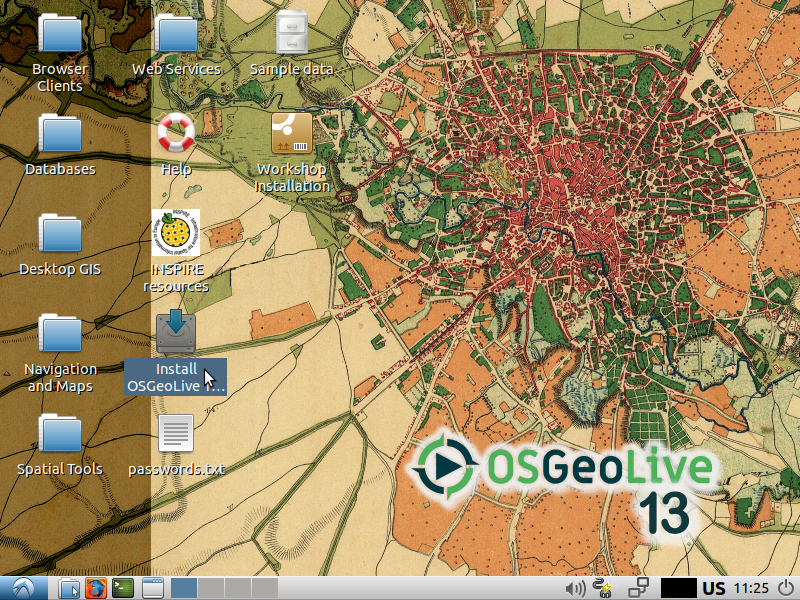The image size is (800, 600).
Task: Click the 'INSPIRE resources' label text
Action: (x=176, y=278)
